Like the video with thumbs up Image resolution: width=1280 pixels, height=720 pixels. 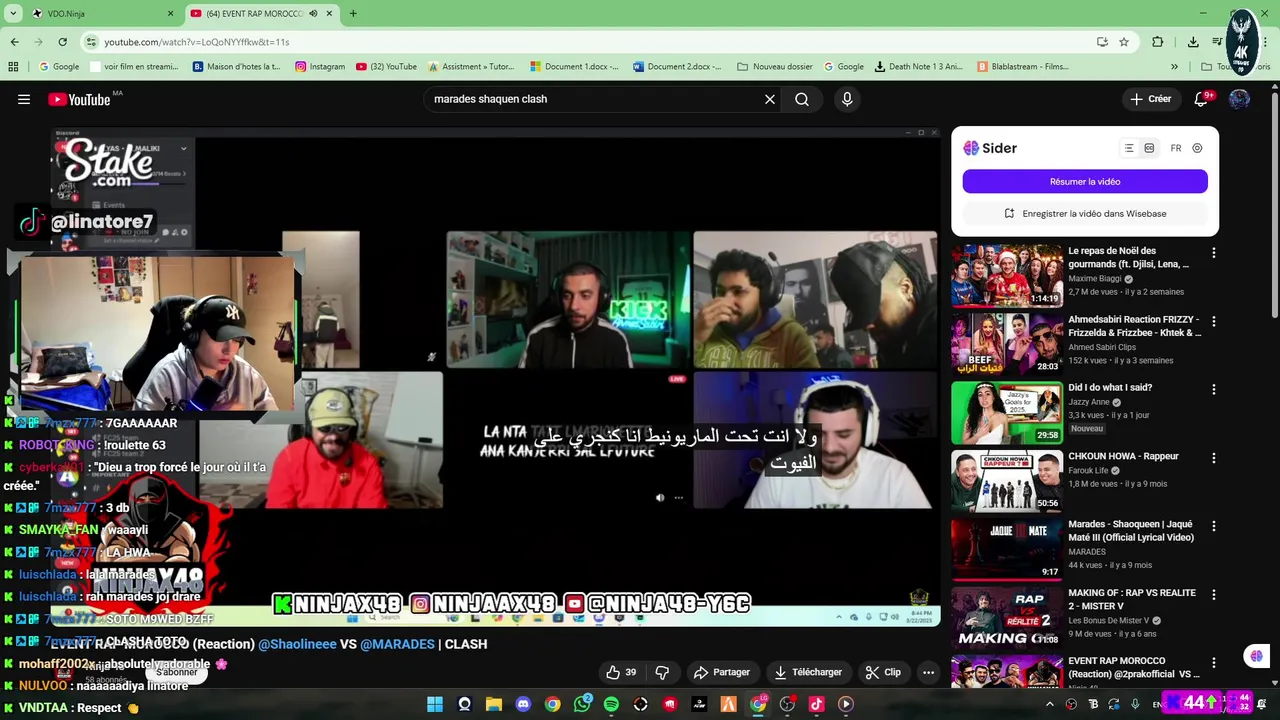point(621,672)
